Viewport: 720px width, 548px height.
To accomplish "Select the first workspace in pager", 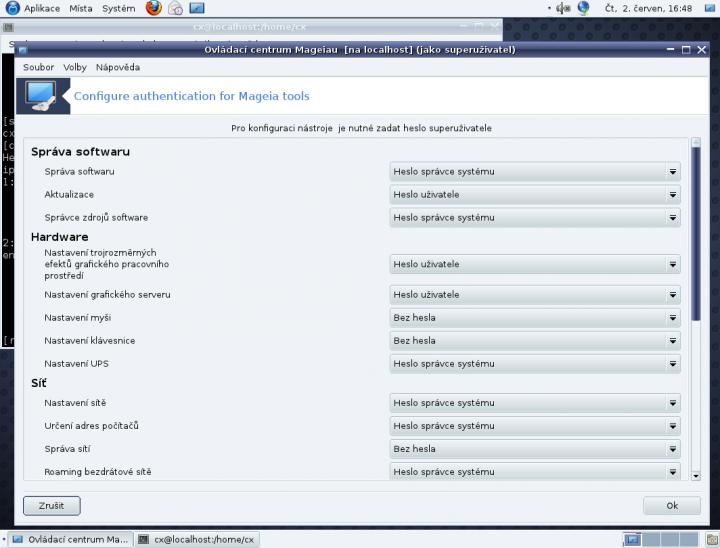I will click(x=632, y=539).
